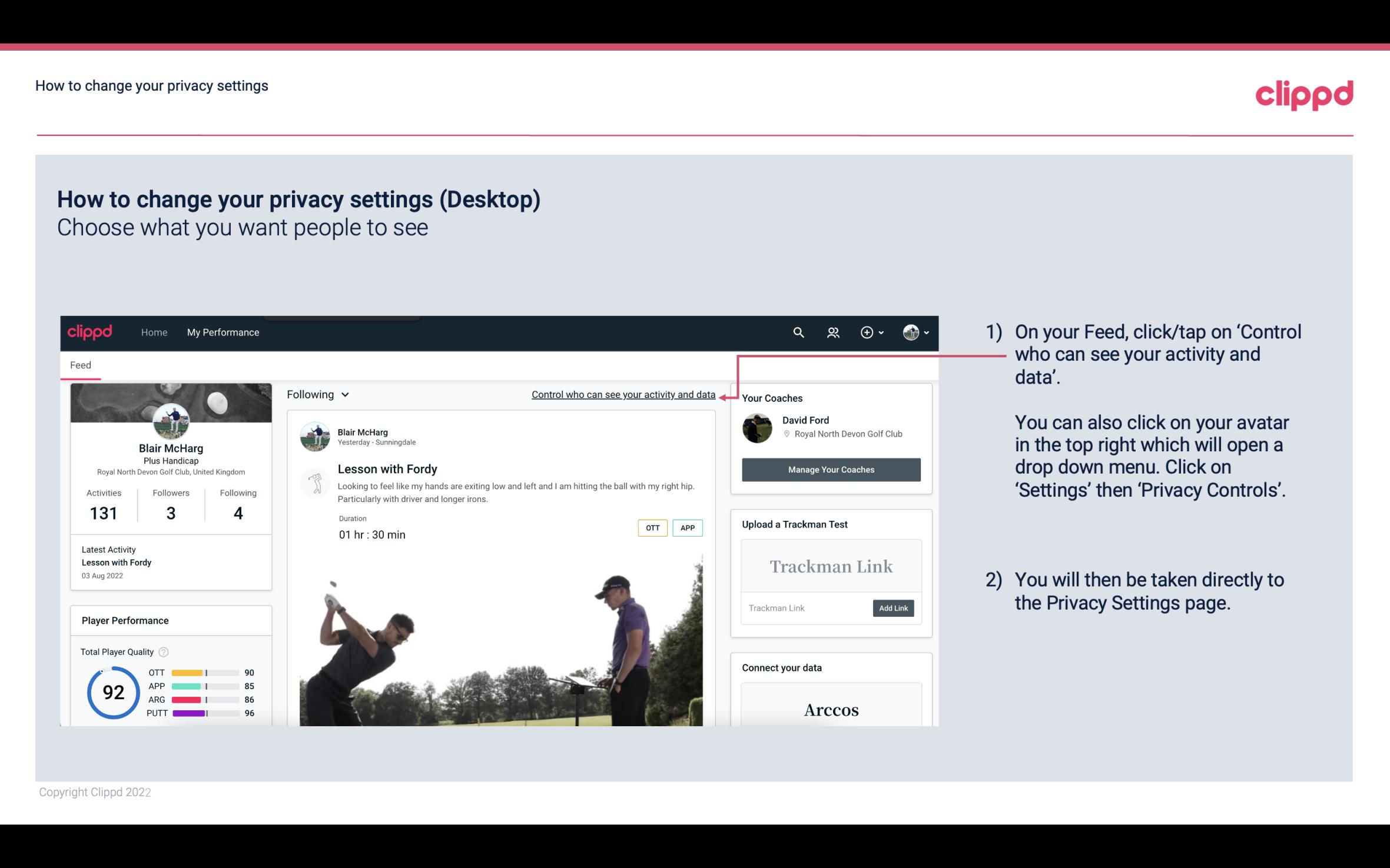Click the 'Add Link' button for Trackman
Viewport: 1390px width, 868px height.
point(892,608)
